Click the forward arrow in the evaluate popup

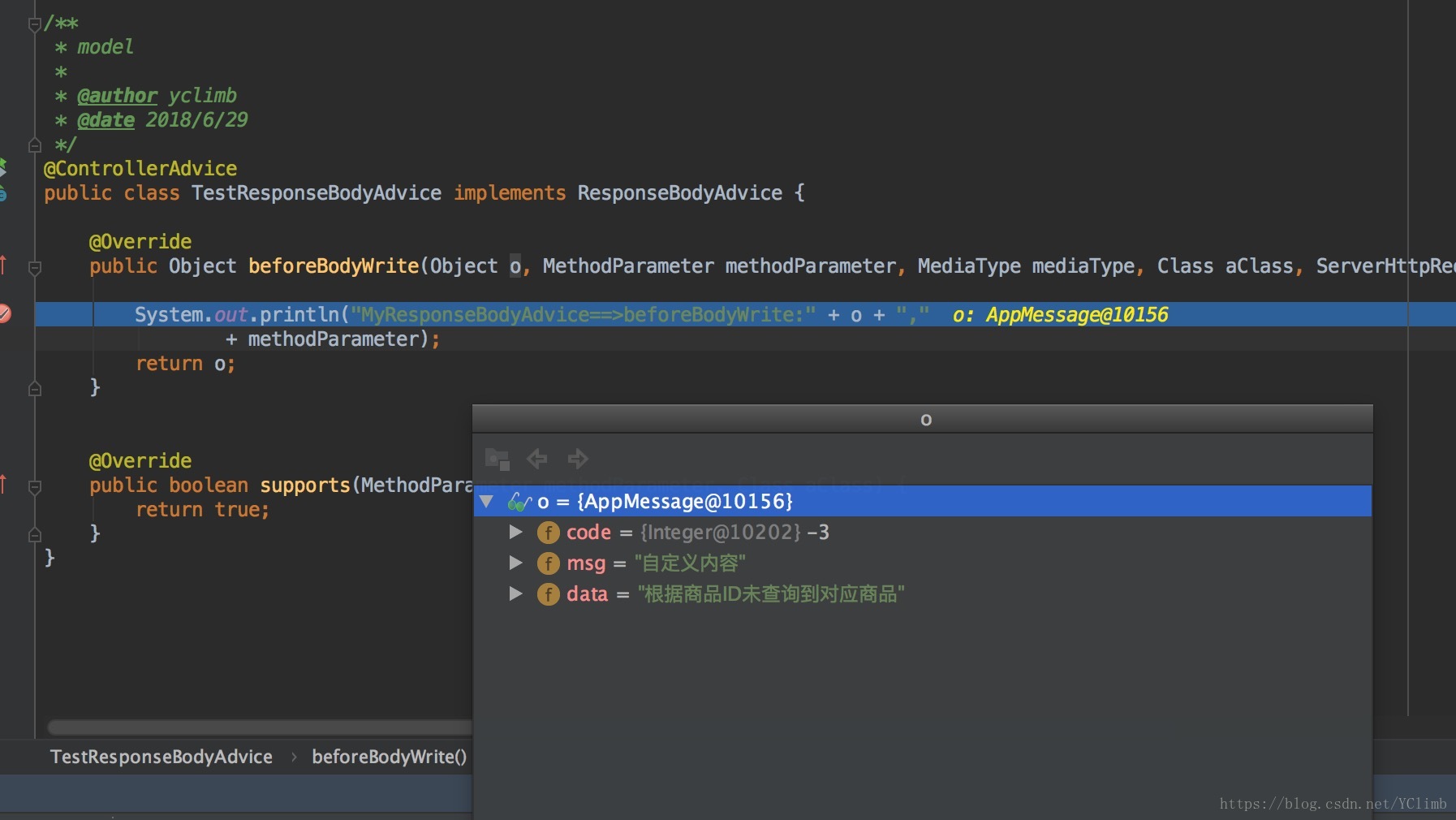(578, 459)
